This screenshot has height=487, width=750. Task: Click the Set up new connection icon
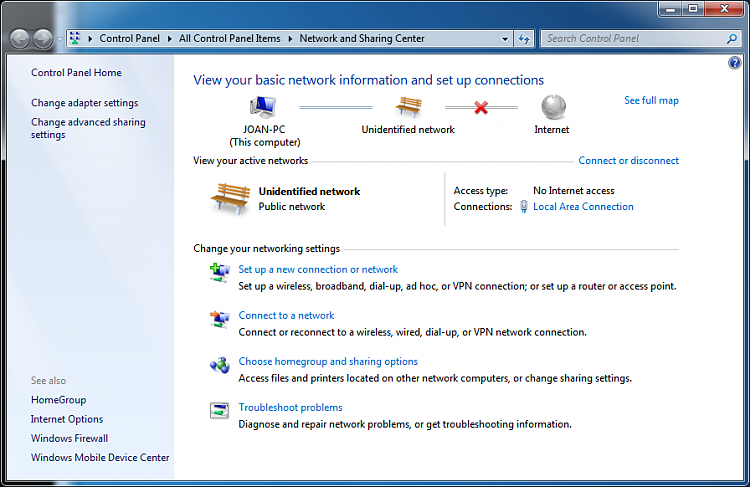click(x=220, y=272)
